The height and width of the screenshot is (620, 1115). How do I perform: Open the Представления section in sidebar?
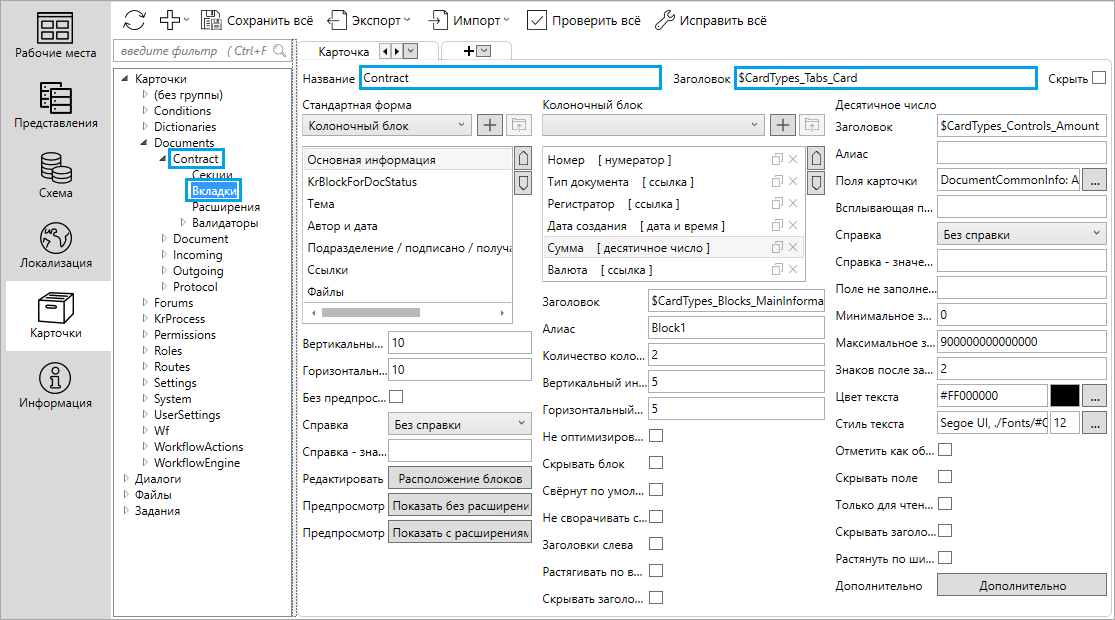point(56,105)
